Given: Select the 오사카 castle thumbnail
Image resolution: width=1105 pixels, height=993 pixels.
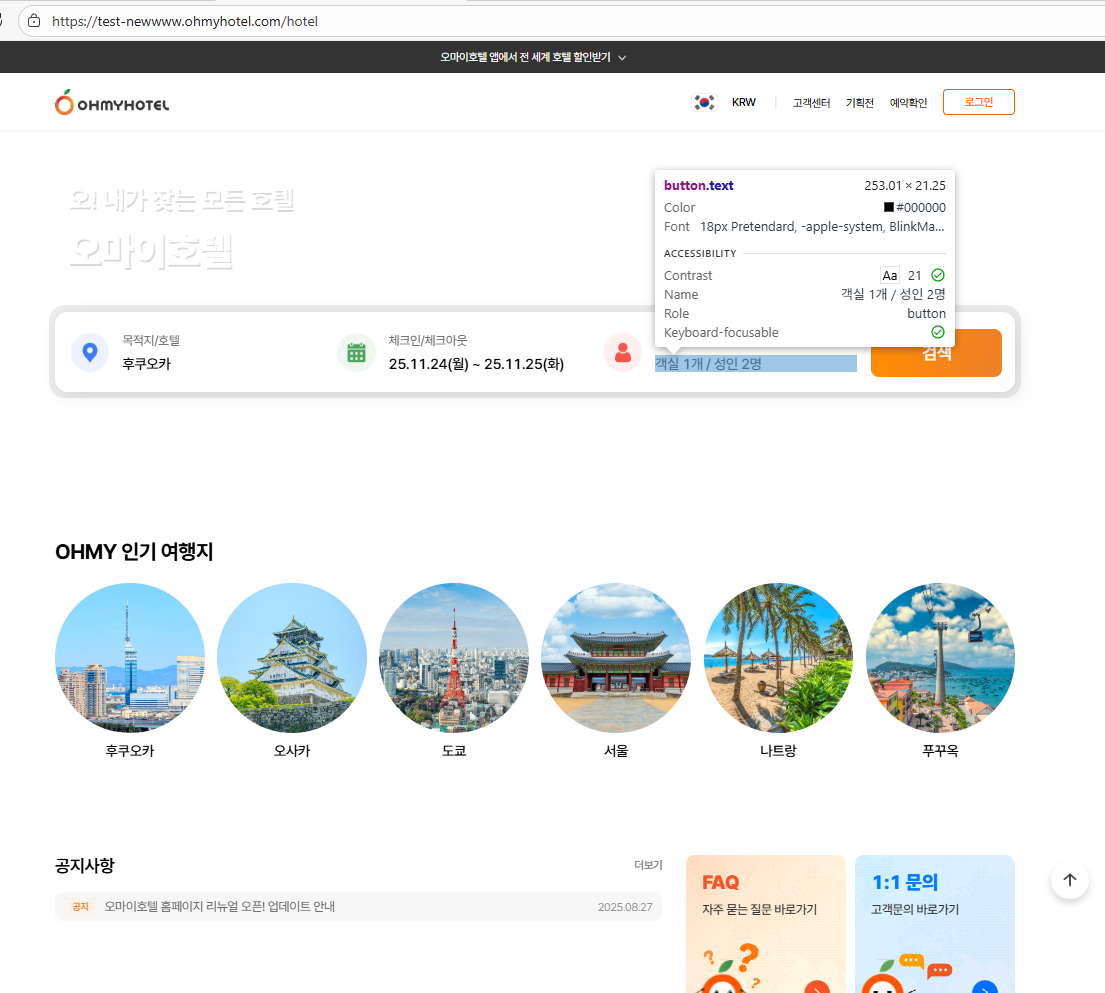Looking at the screenshot, I should click(292, 658).
